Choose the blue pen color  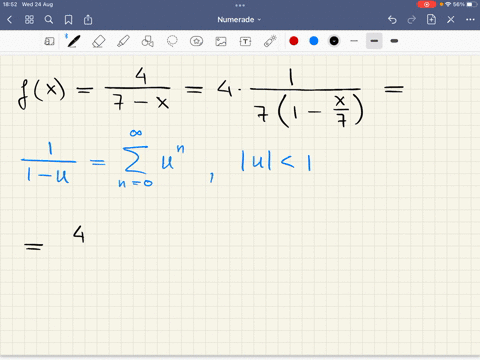314,41
